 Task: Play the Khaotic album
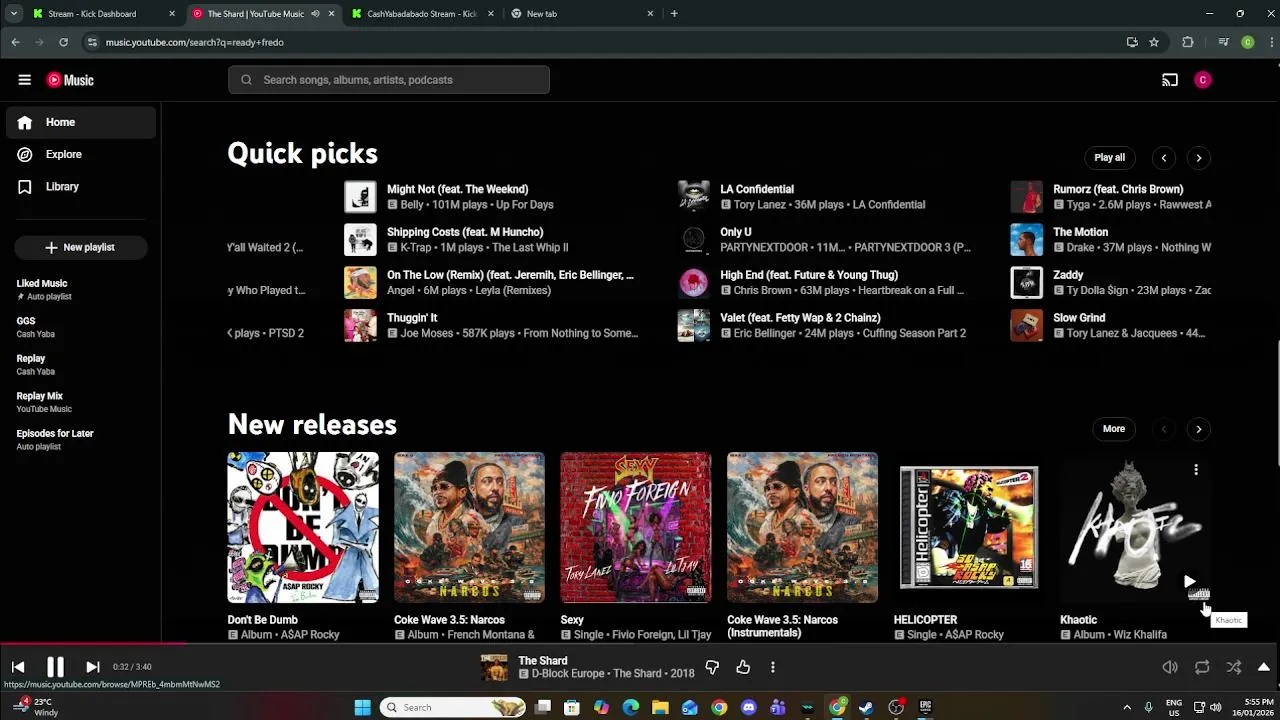(1189, 581)
